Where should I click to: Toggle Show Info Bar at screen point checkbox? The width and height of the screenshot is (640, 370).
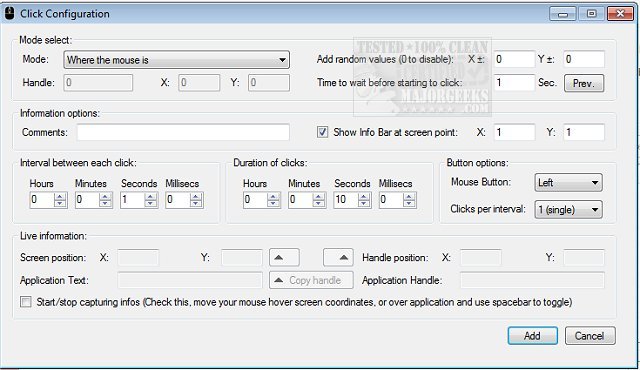pos(322,132)
